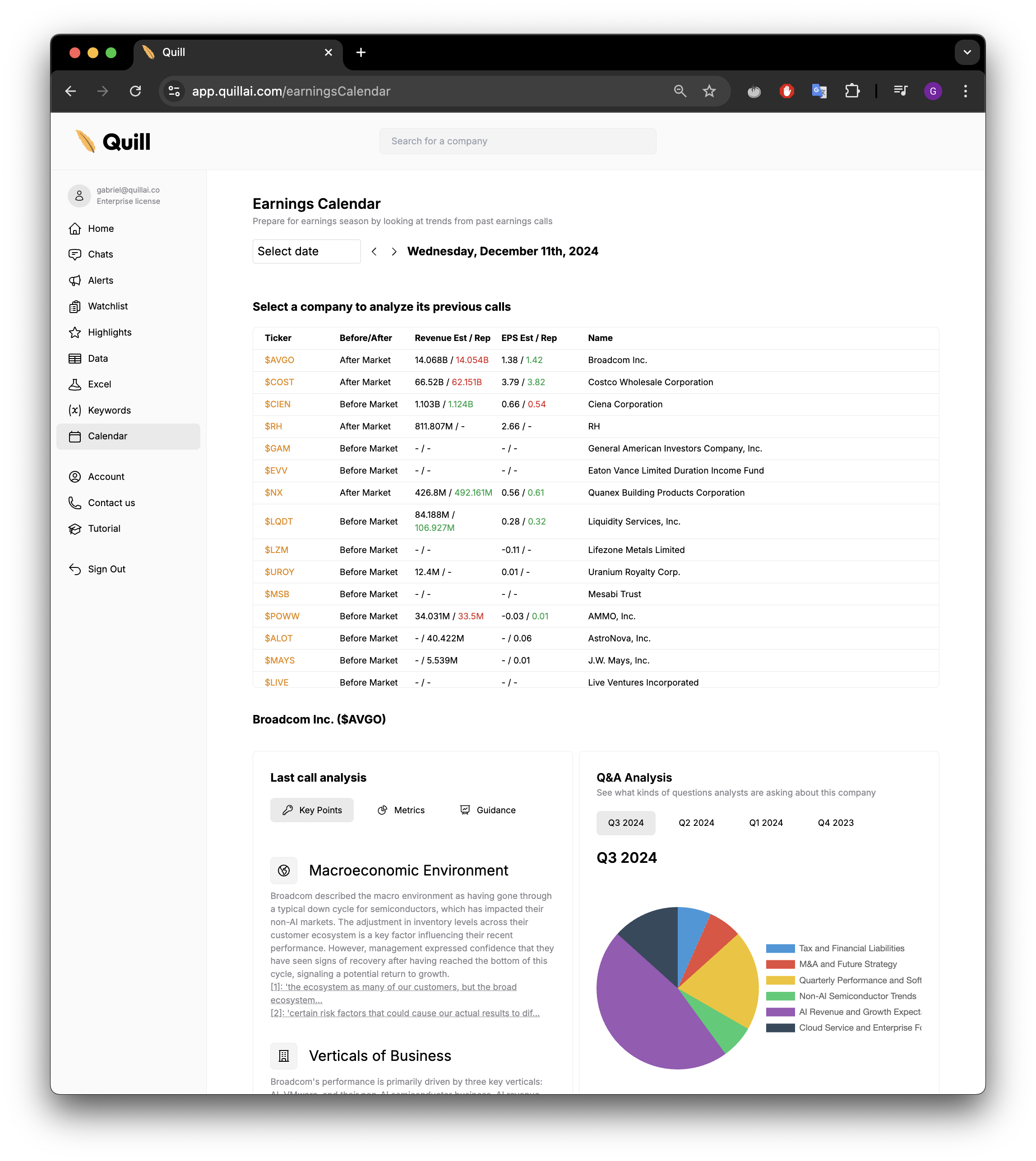Click Non-AI Semiconductor Trends legend swatch
This screenshot has width=1036, height=1161.
pyautogui.click(x=780, y=996)
